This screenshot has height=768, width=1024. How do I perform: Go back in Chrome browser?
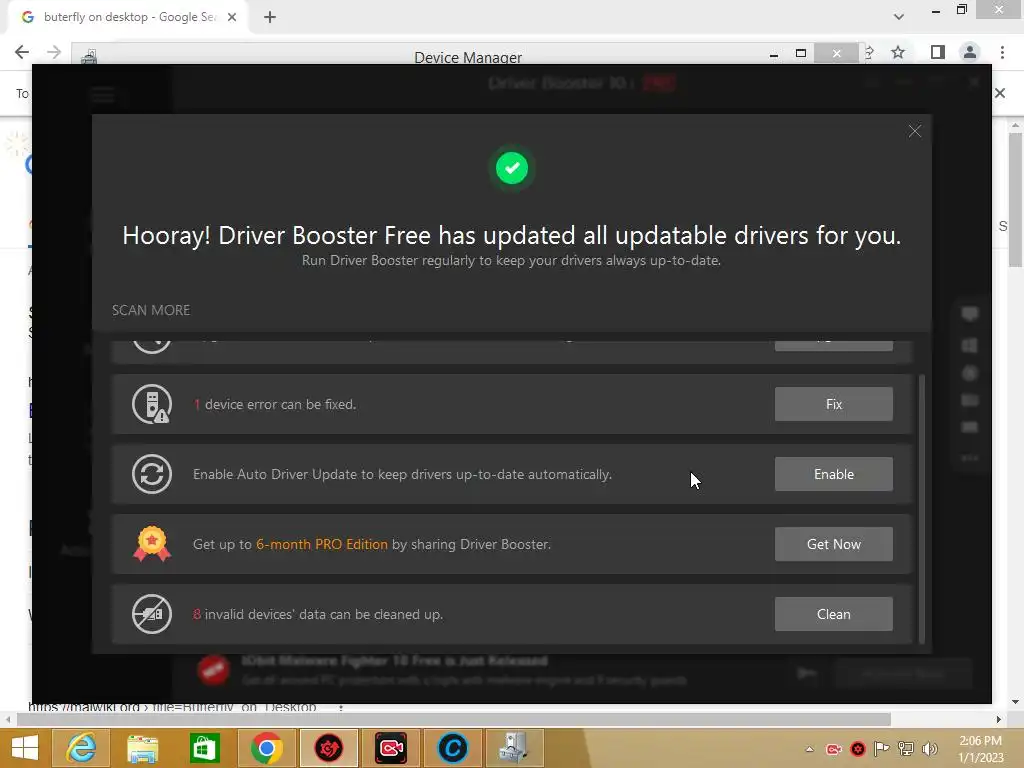click(22, 52)
